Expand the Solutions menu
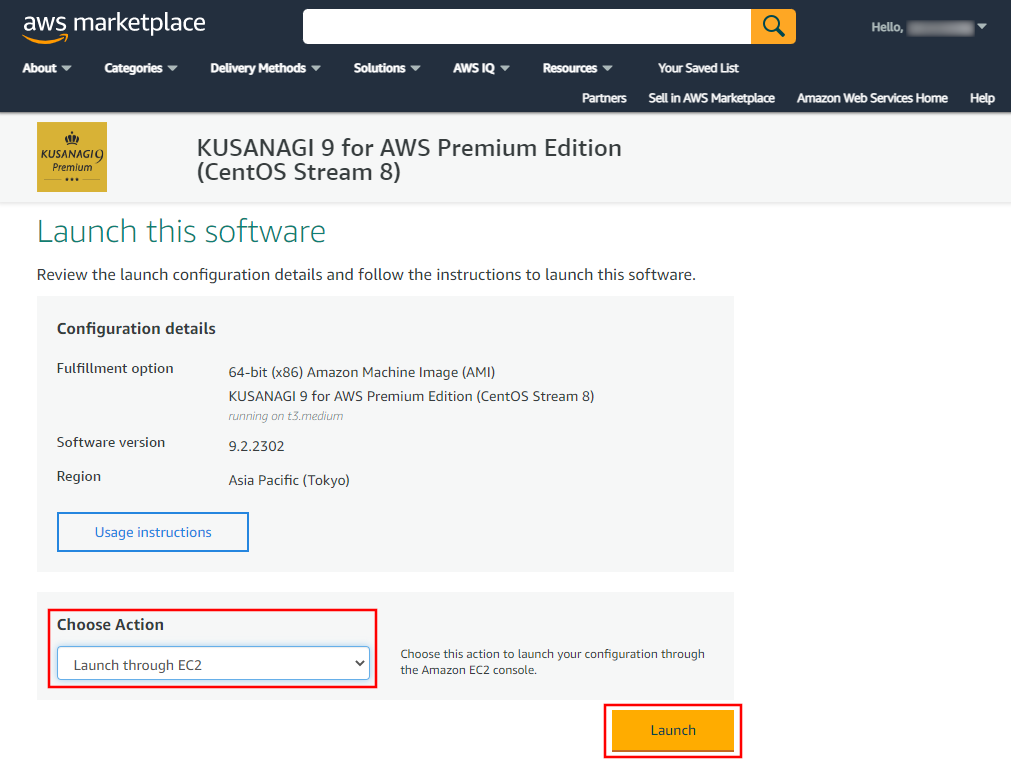 (x=386, y=68)
